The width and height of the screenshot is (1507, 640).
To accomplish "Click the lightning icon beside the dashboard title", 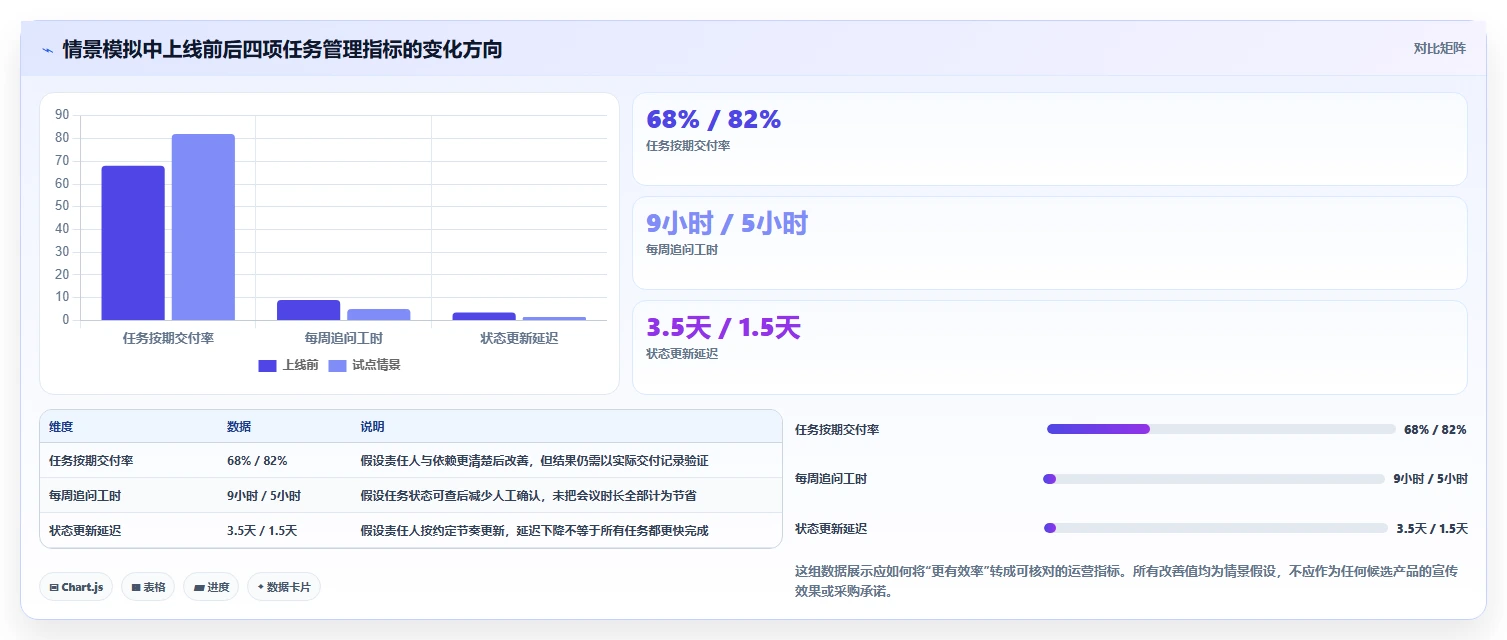I will [48, 49].
